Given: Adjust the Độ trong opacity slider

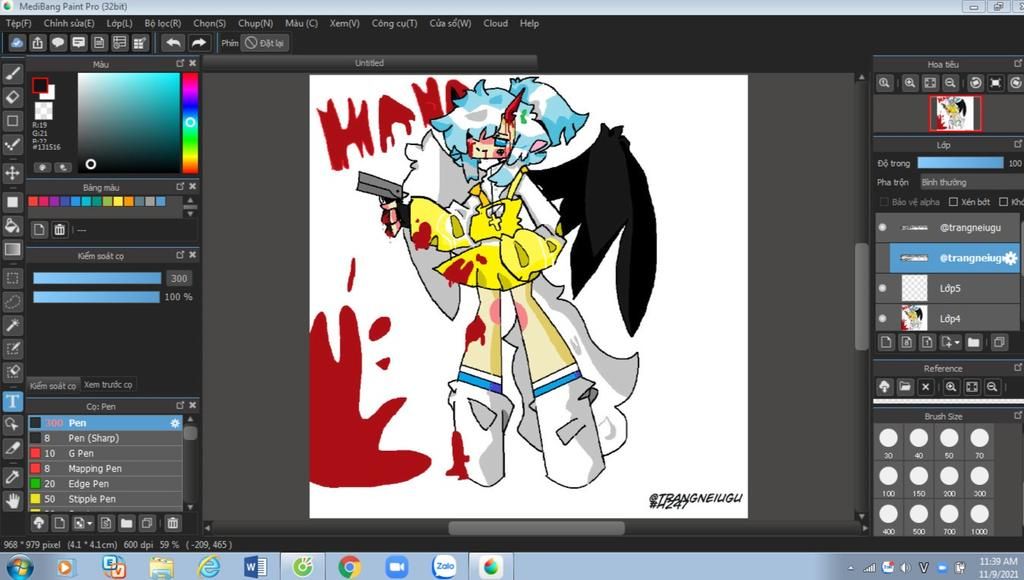Looking at the screenshot, I should click(x=960, y=163).
